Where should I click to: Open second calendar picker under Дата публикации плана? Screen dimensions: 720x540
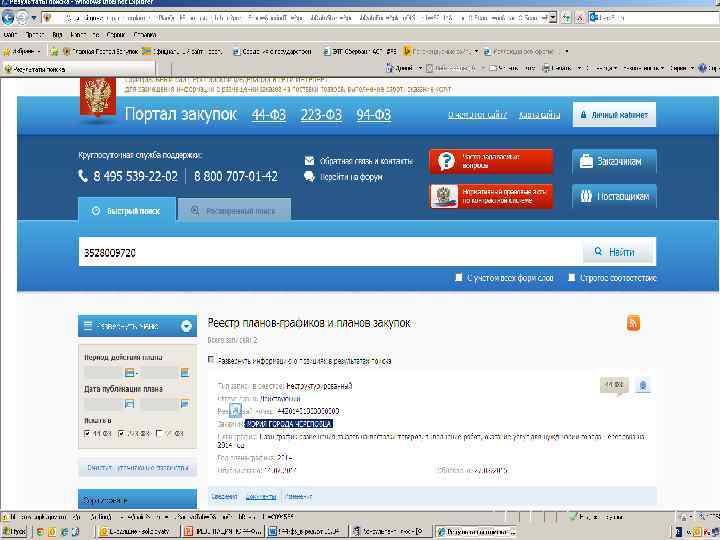tap(185, 404)
